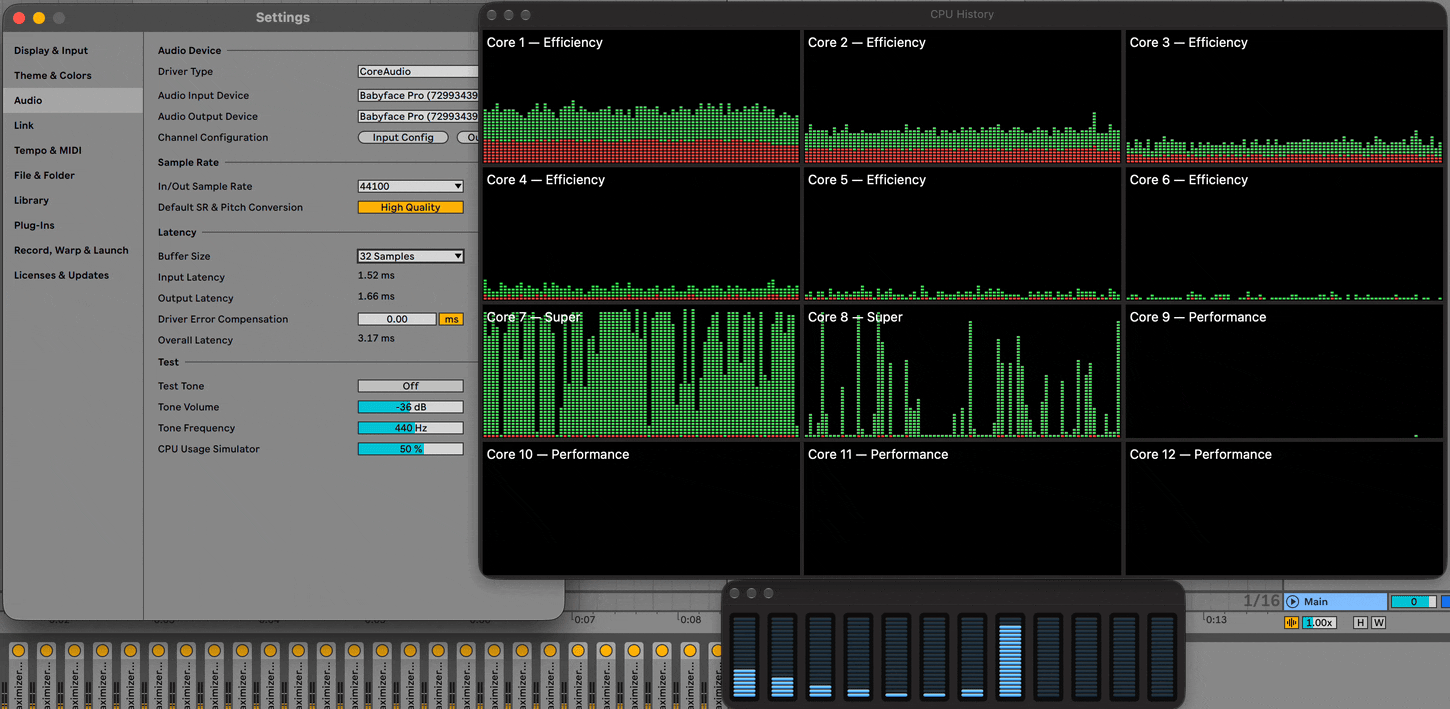Turn on the Test Tone Off toggle
Image resolution: width=1450 pixels, height=709 pixels.
click(x=411, y=386)
